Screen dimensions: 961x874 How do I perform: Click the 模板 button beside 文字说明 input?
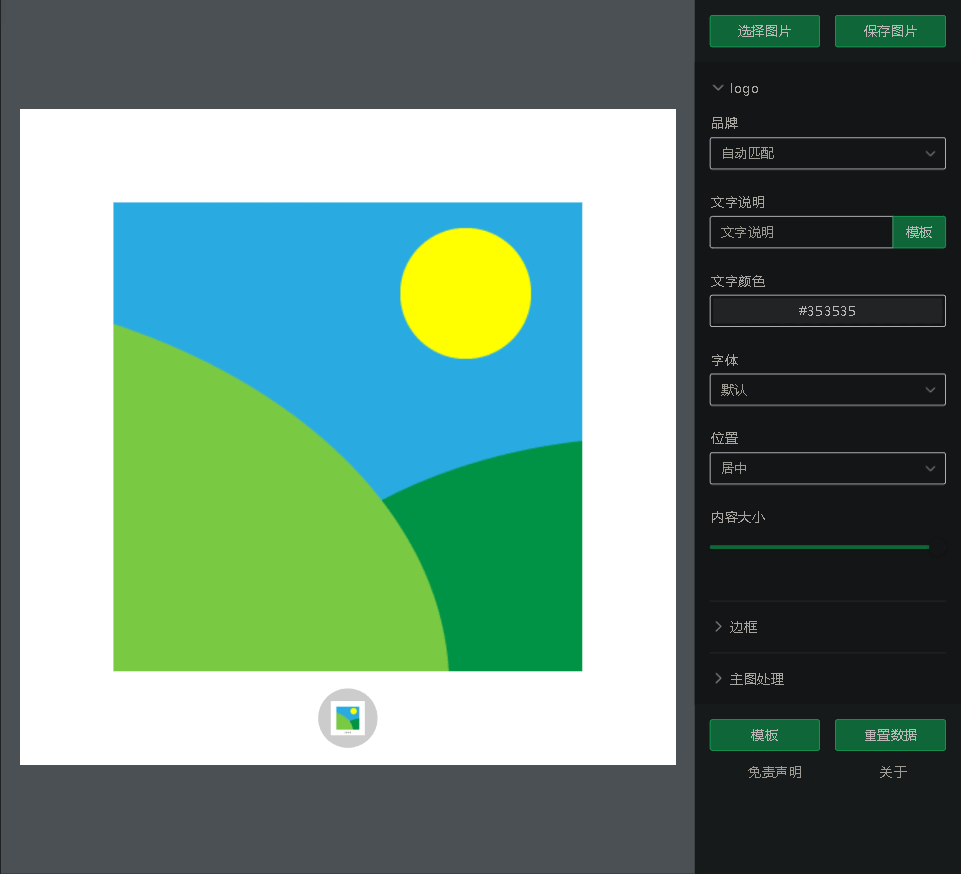point(919,232)
